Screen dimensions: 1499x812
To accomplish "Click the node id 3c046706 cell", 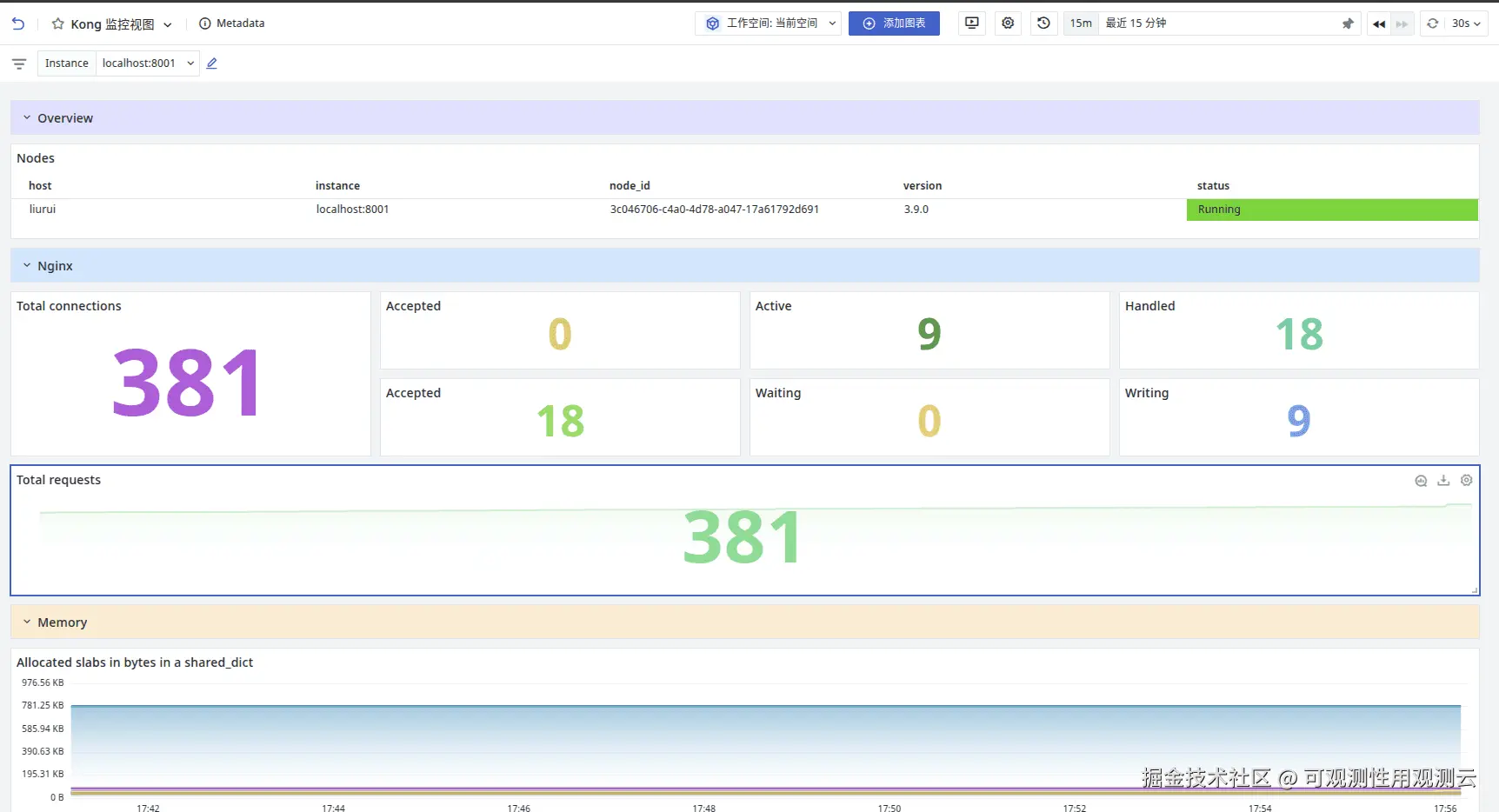I will click(715, 210).
